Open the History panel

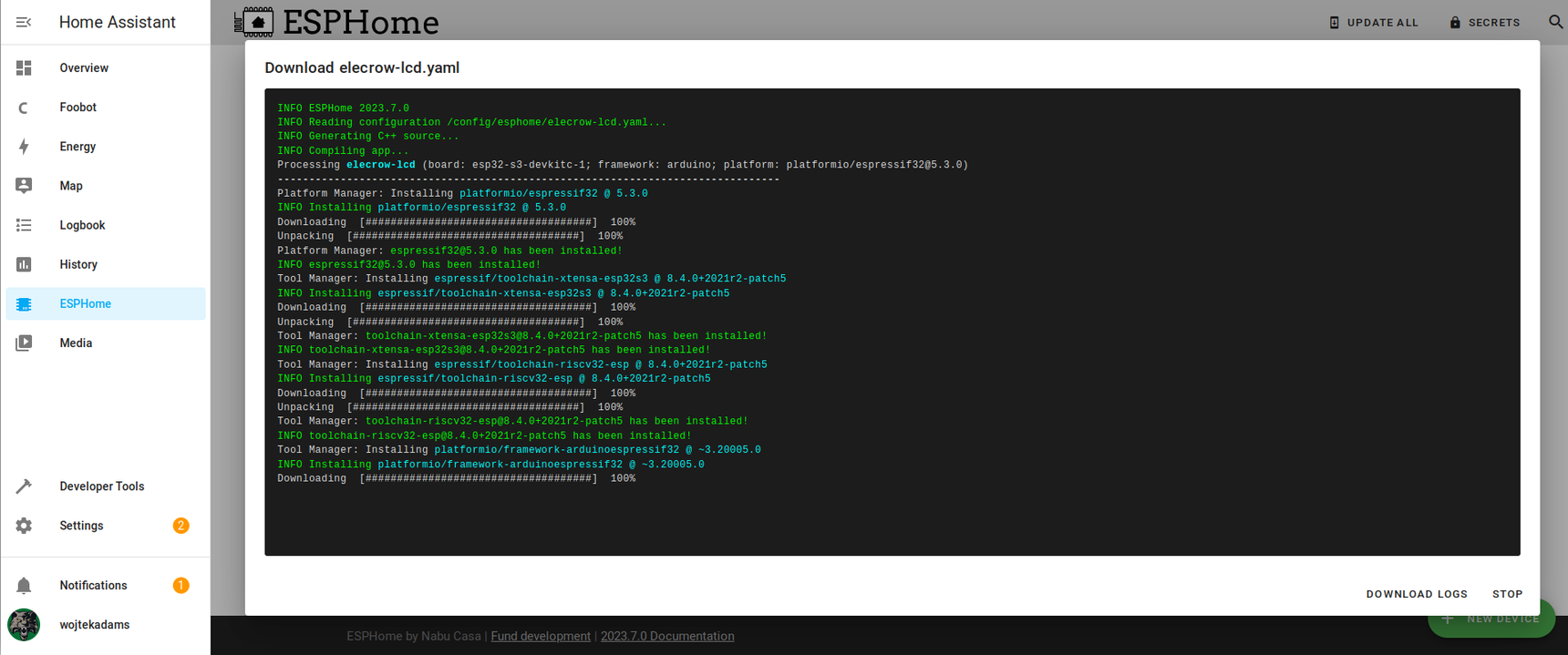[x=106, y=264]
